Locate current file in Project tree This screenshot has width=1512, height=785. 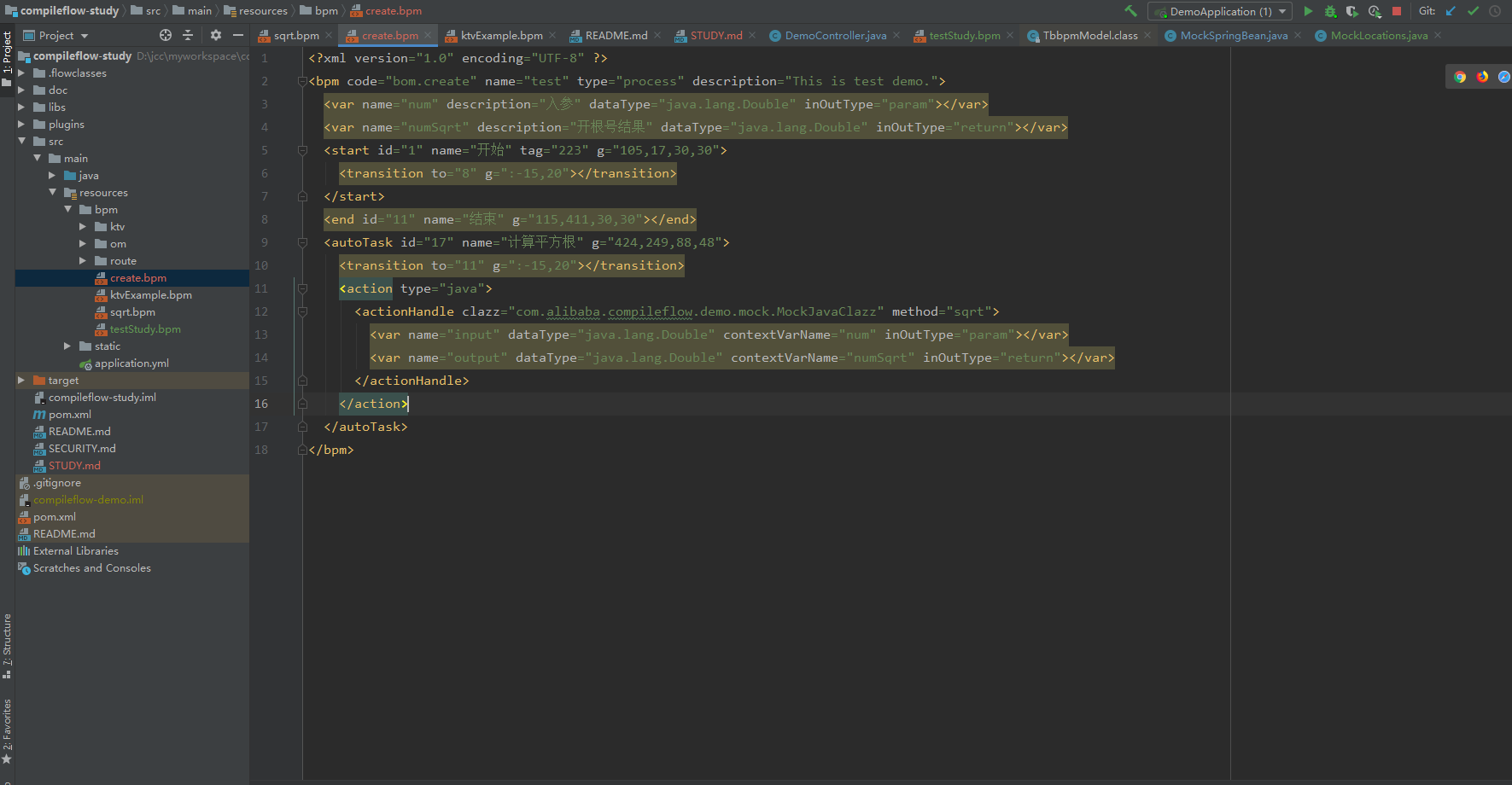[166, 35]
